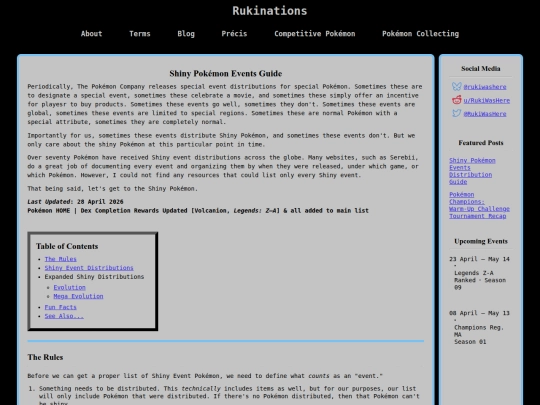Open the Blog menu item
Image resolution: width=540 pixels, height=405 pixels.
pyautogui.click(x=186, y=34)
